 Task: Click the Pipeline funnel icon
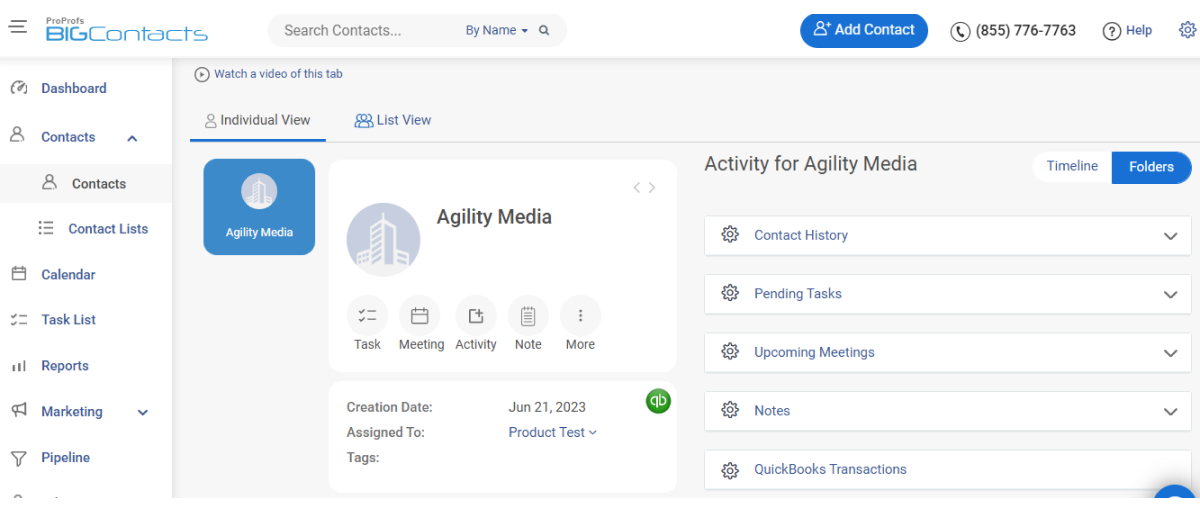18,458
